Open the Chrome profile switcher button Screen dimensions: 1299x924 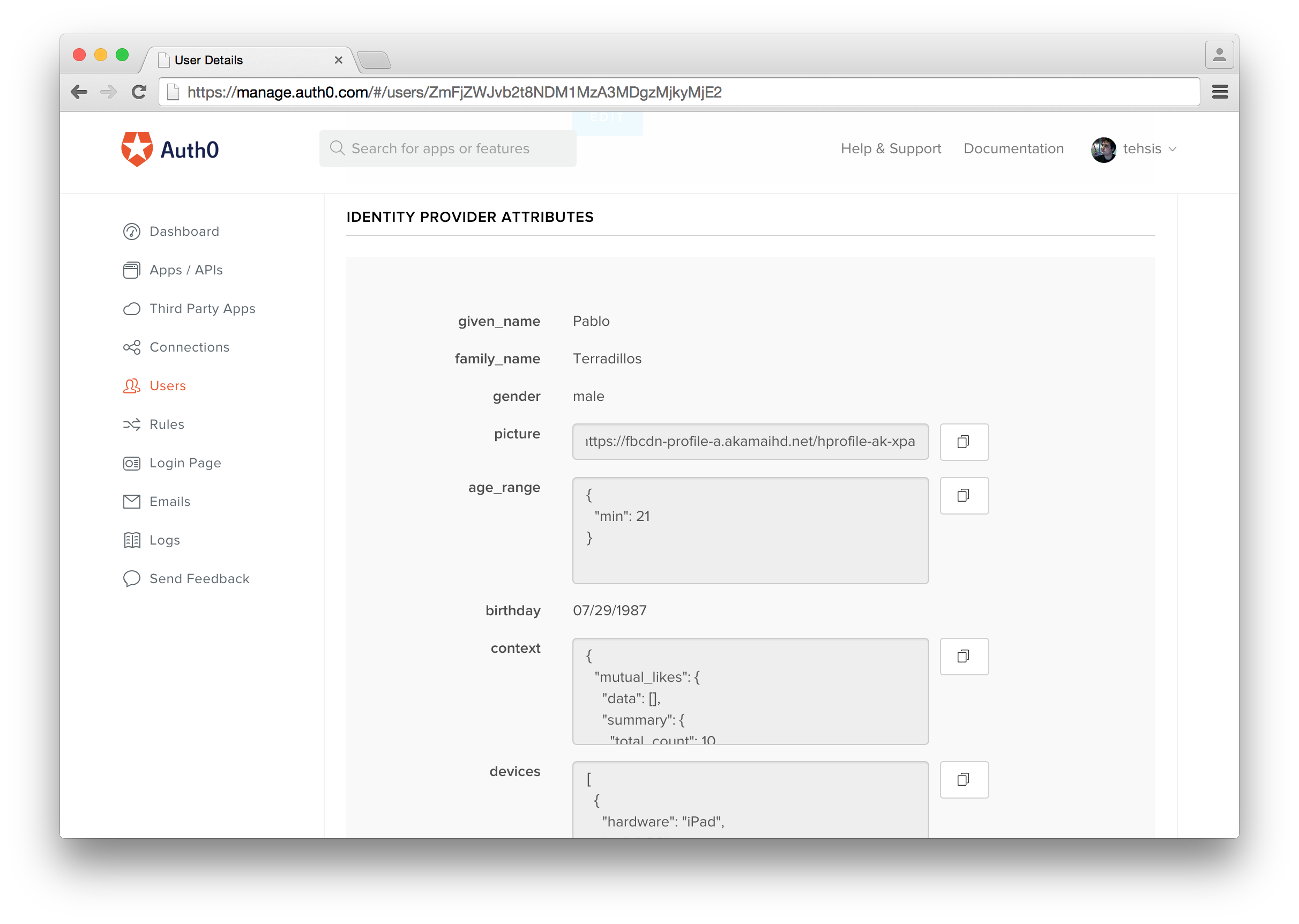(1219, 55)
